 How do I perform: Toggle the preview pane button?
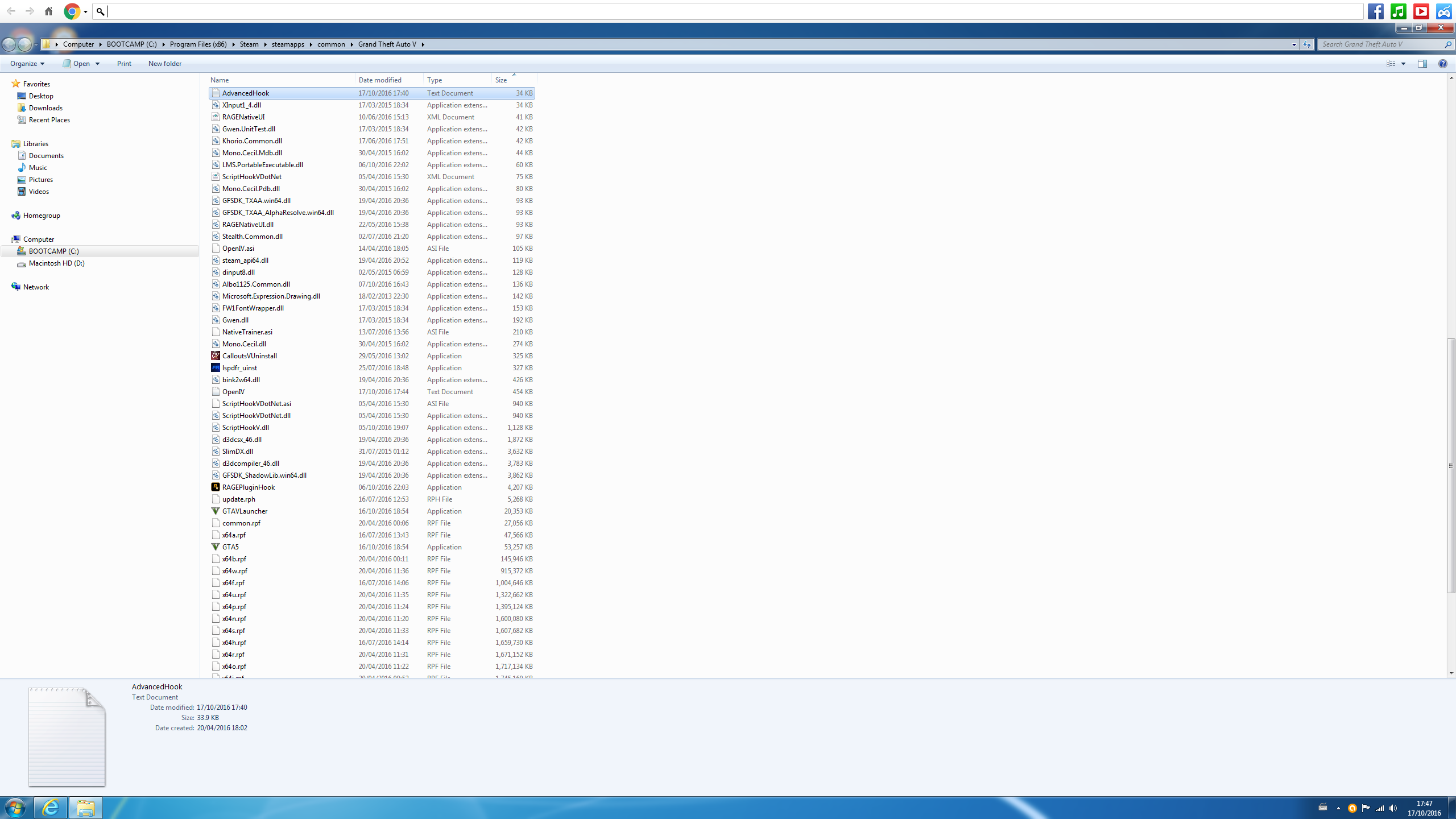[x=1422, y=64]
